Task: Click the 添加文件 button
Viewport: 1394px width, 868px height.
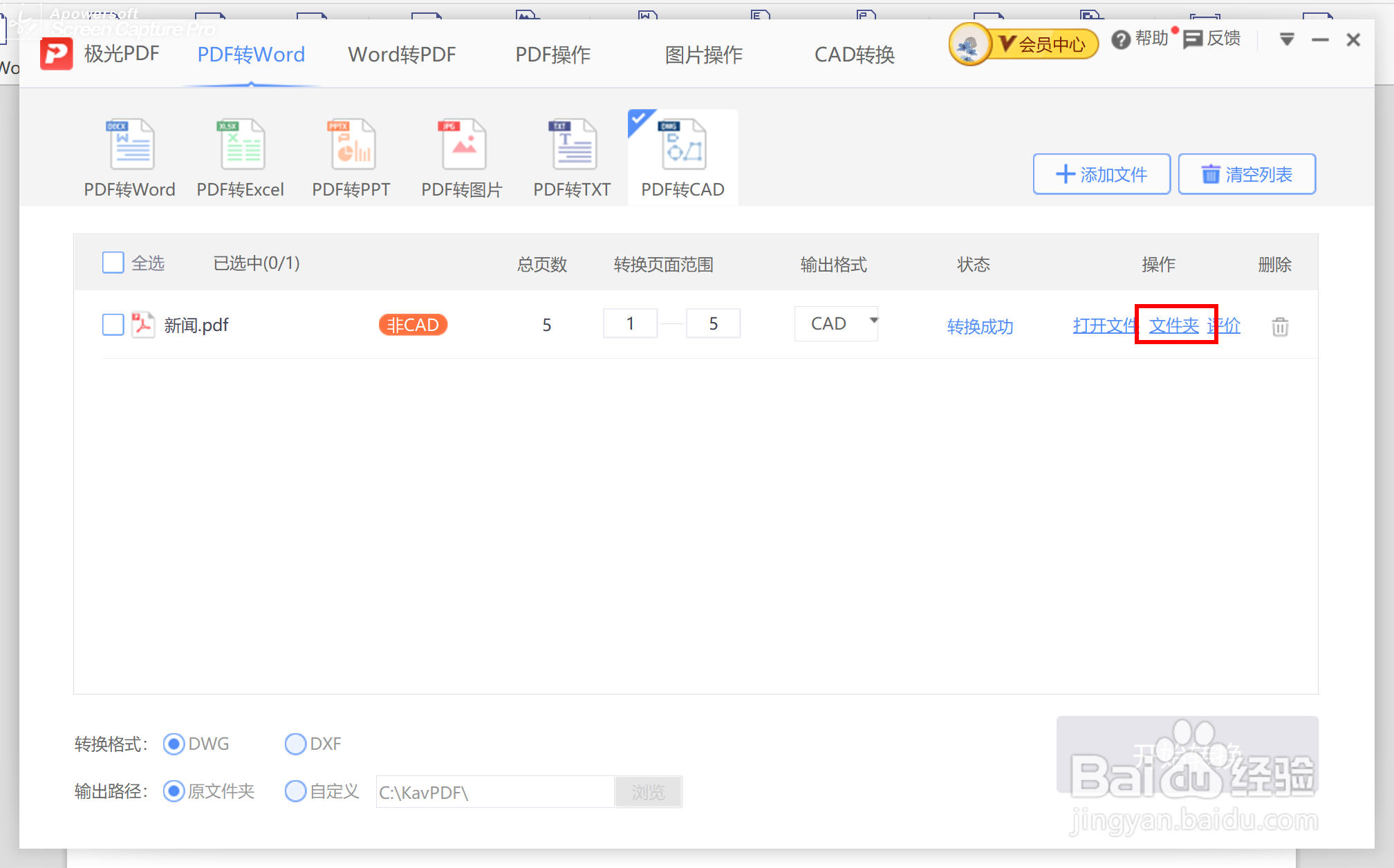Action: click(1101, 174)
